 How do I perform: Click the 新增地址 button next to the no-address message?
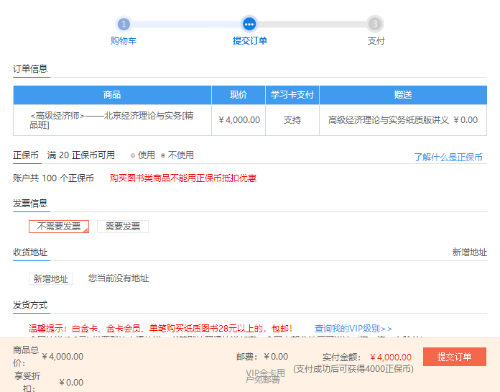[51, 278]
